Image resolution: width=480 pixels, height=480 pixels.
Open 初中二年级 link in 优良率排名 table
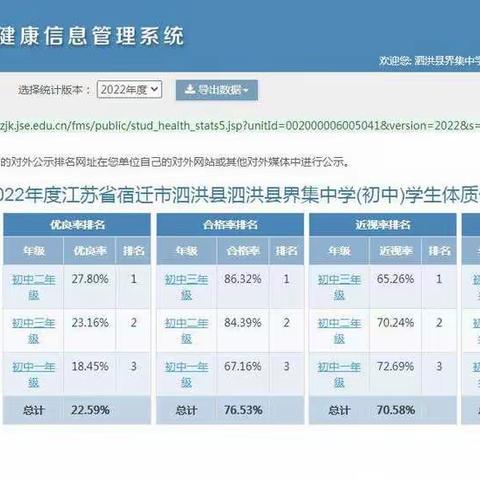tap(34, 287)
